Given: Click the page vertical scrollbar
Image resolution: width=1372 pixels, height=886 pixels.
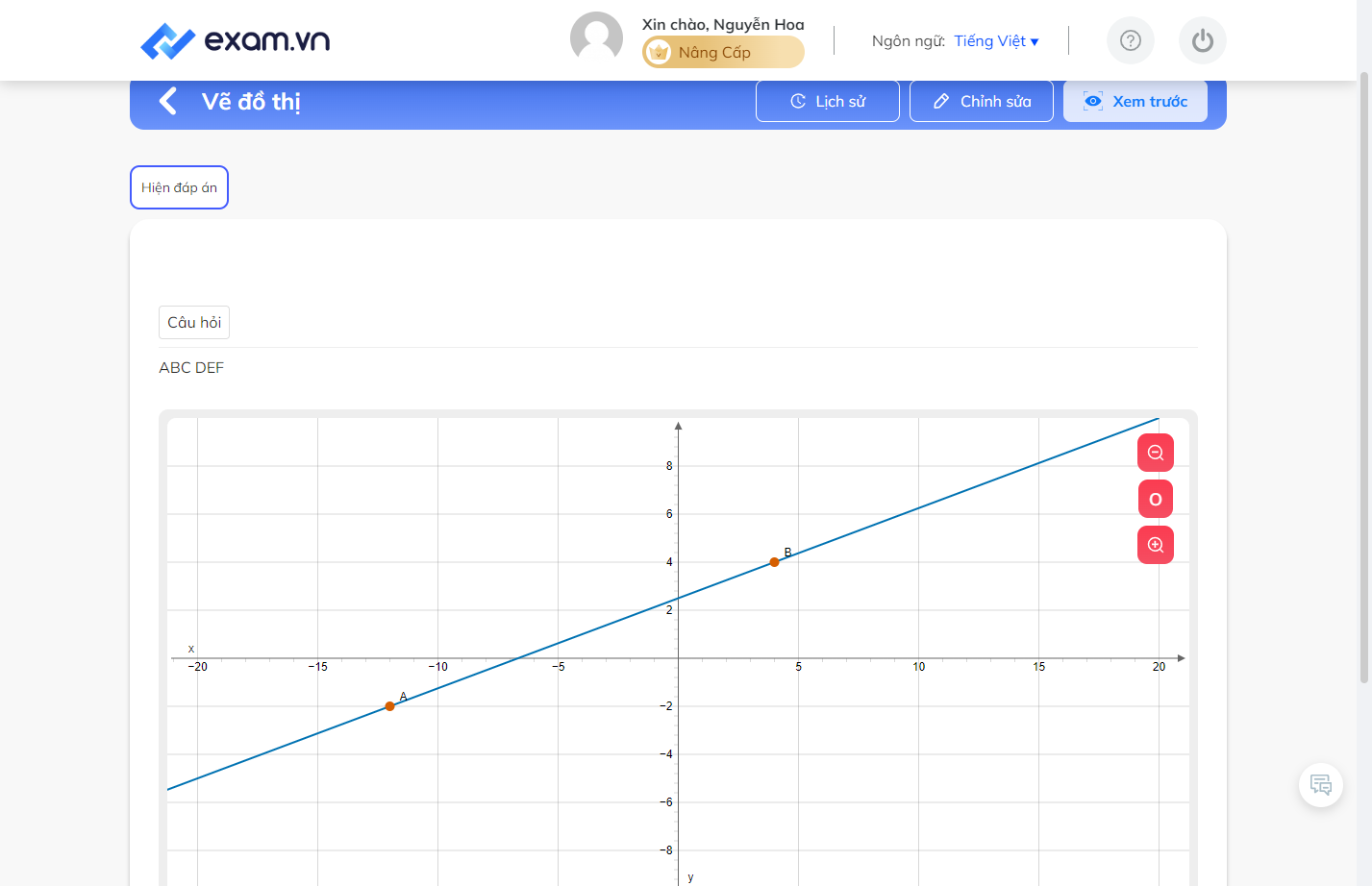Looking at the screenshot, I should click(x=1363, y=377).
